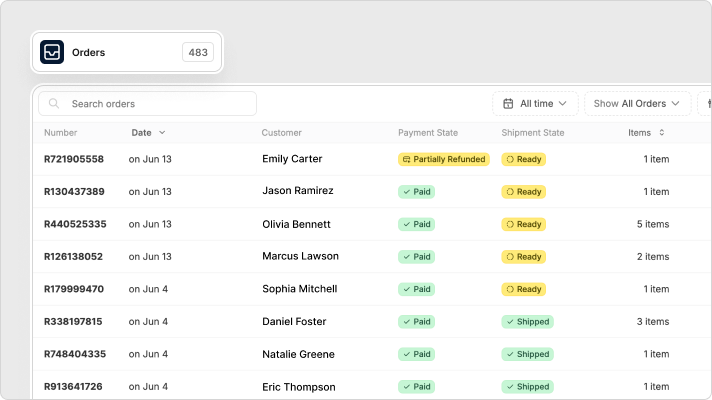
Task: Click the search magnifier icon
Action: point(54,104)
